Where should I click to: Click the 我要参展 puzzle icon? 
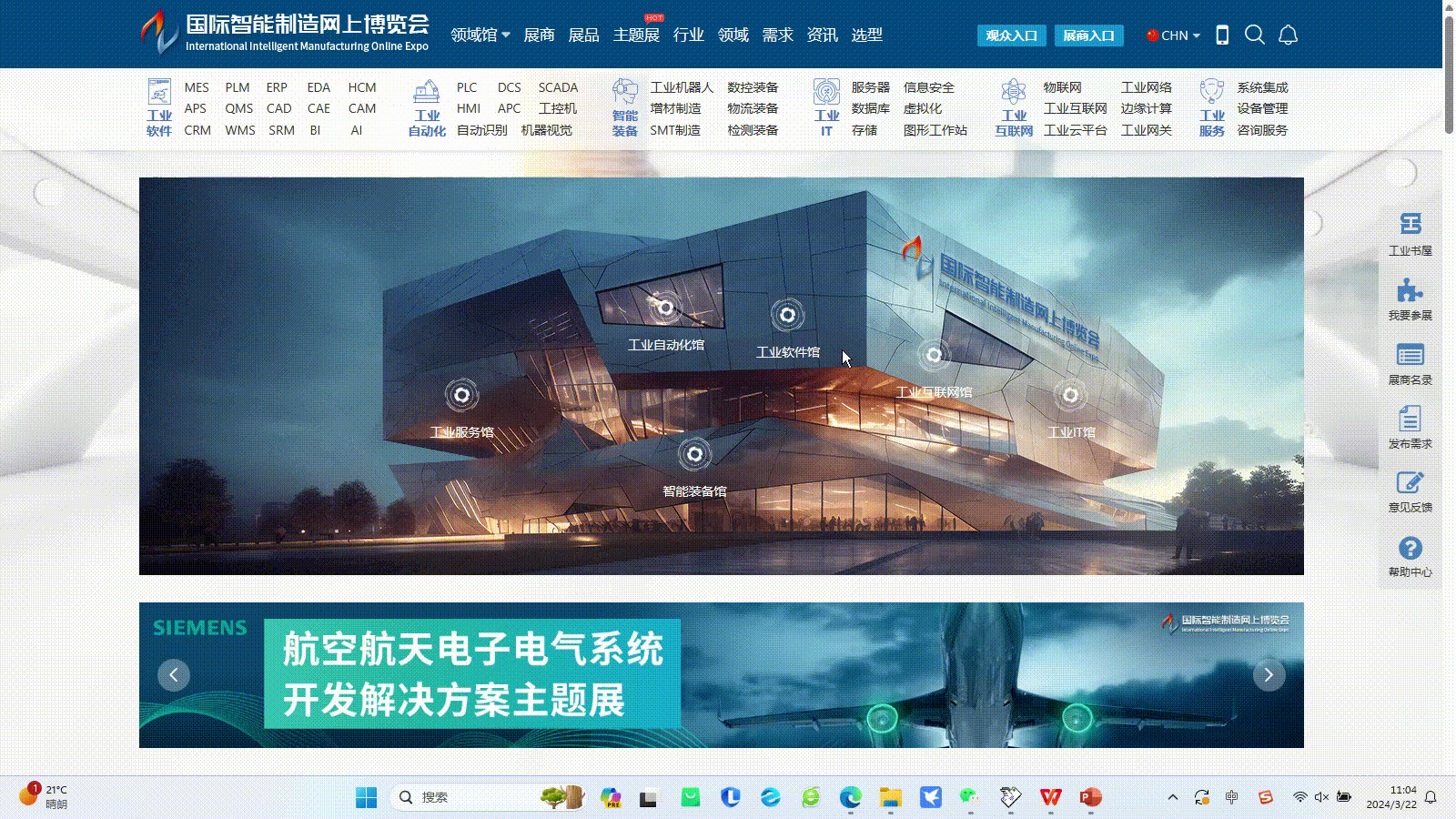(1410, 298)
